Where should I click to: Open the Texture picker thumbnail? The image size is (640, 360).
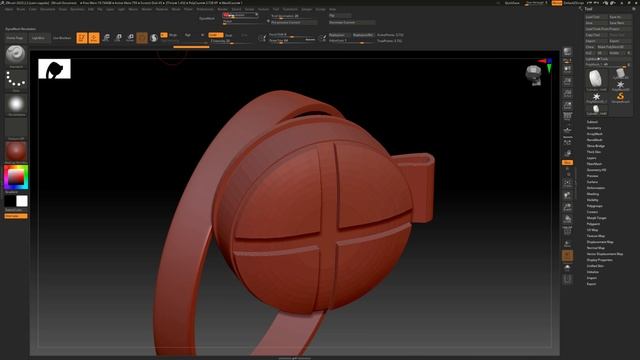coord(16,129)
